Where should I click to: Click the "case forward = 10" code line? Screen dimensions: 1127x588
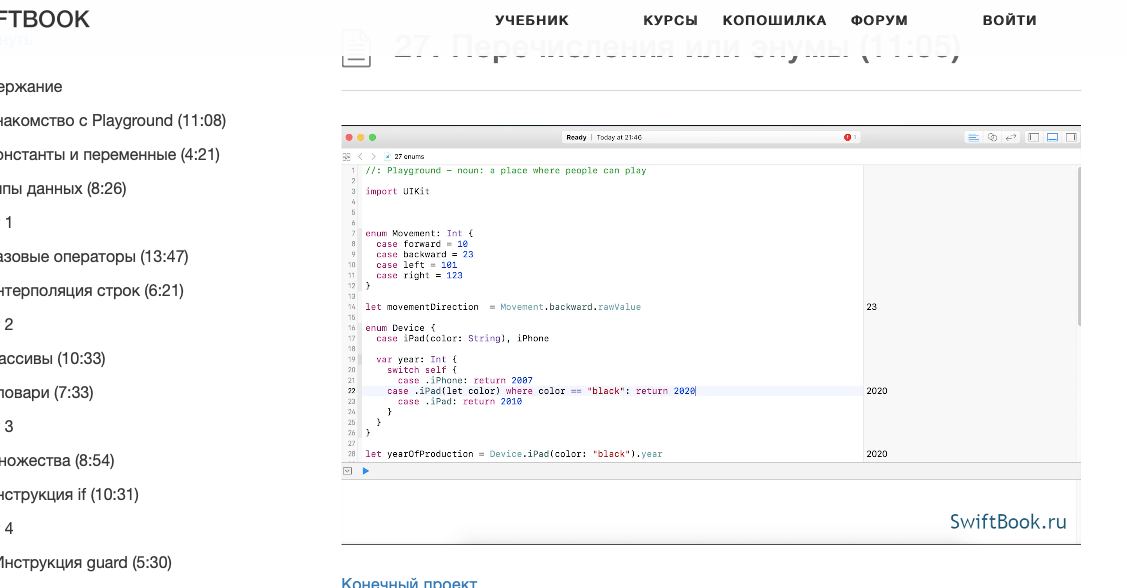(x=422, y=244)
